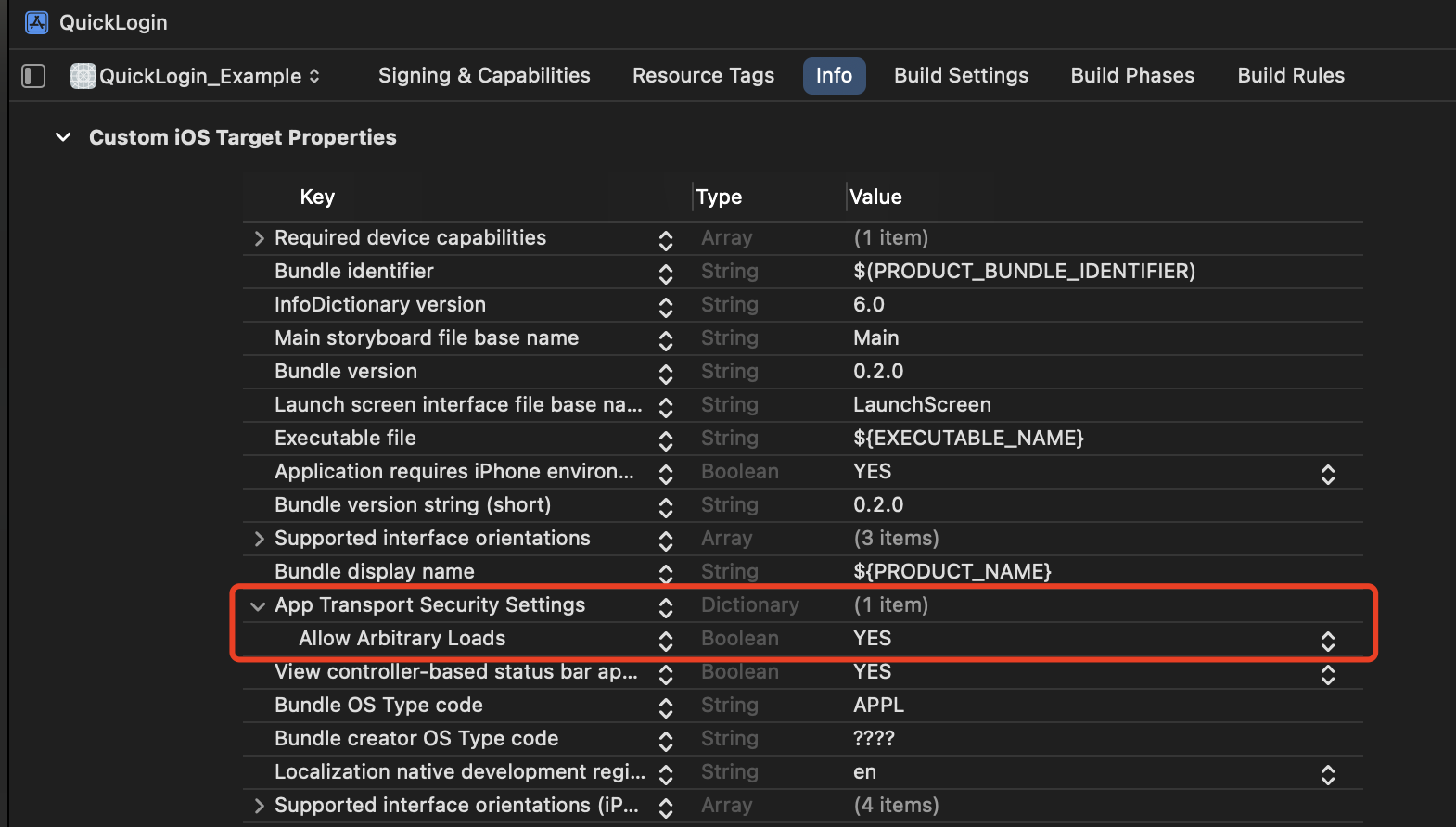
Task: Open key stepper for Bundle creator OS Type code
Action: (666, 741)
